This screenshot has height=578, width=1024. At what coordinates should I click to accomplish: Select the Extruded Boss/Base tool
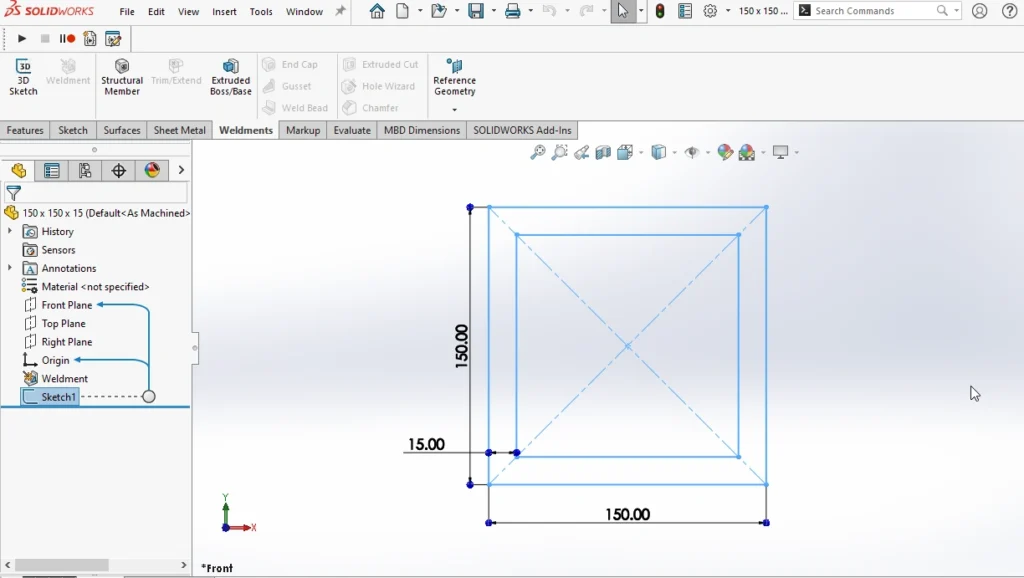(230, 75)
